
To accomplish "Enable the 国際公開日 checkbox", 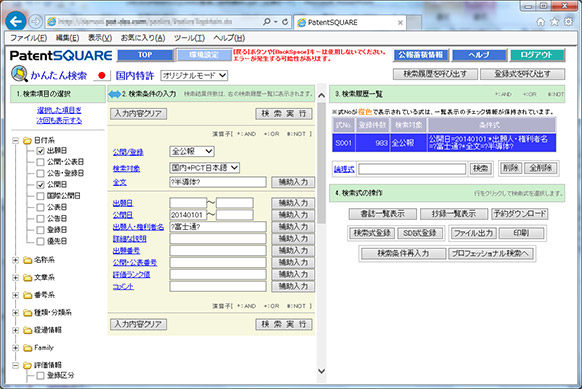I will 40,196.
